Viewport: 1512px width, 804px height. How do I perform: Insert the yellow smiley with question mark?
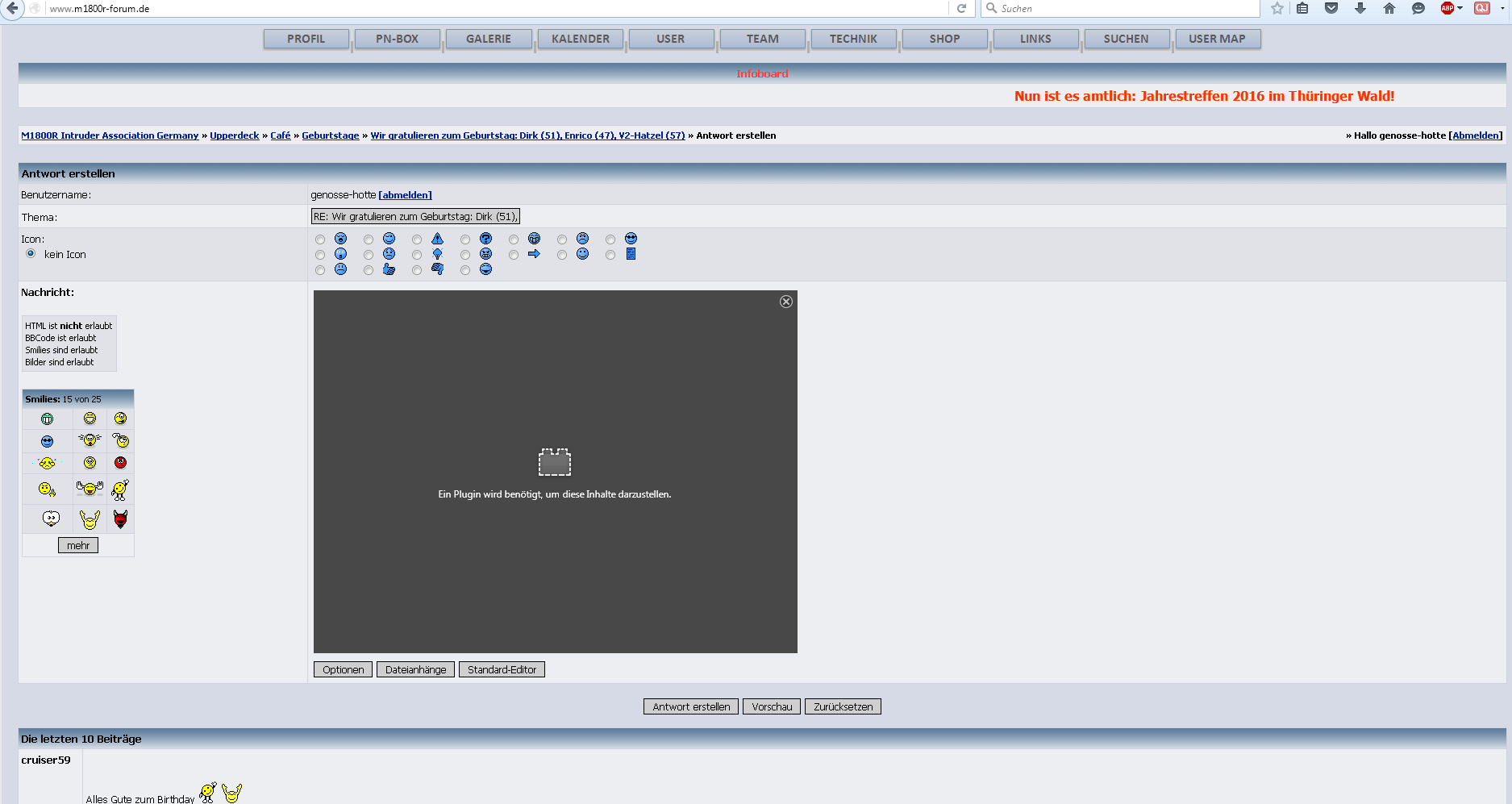coord(121,440)
